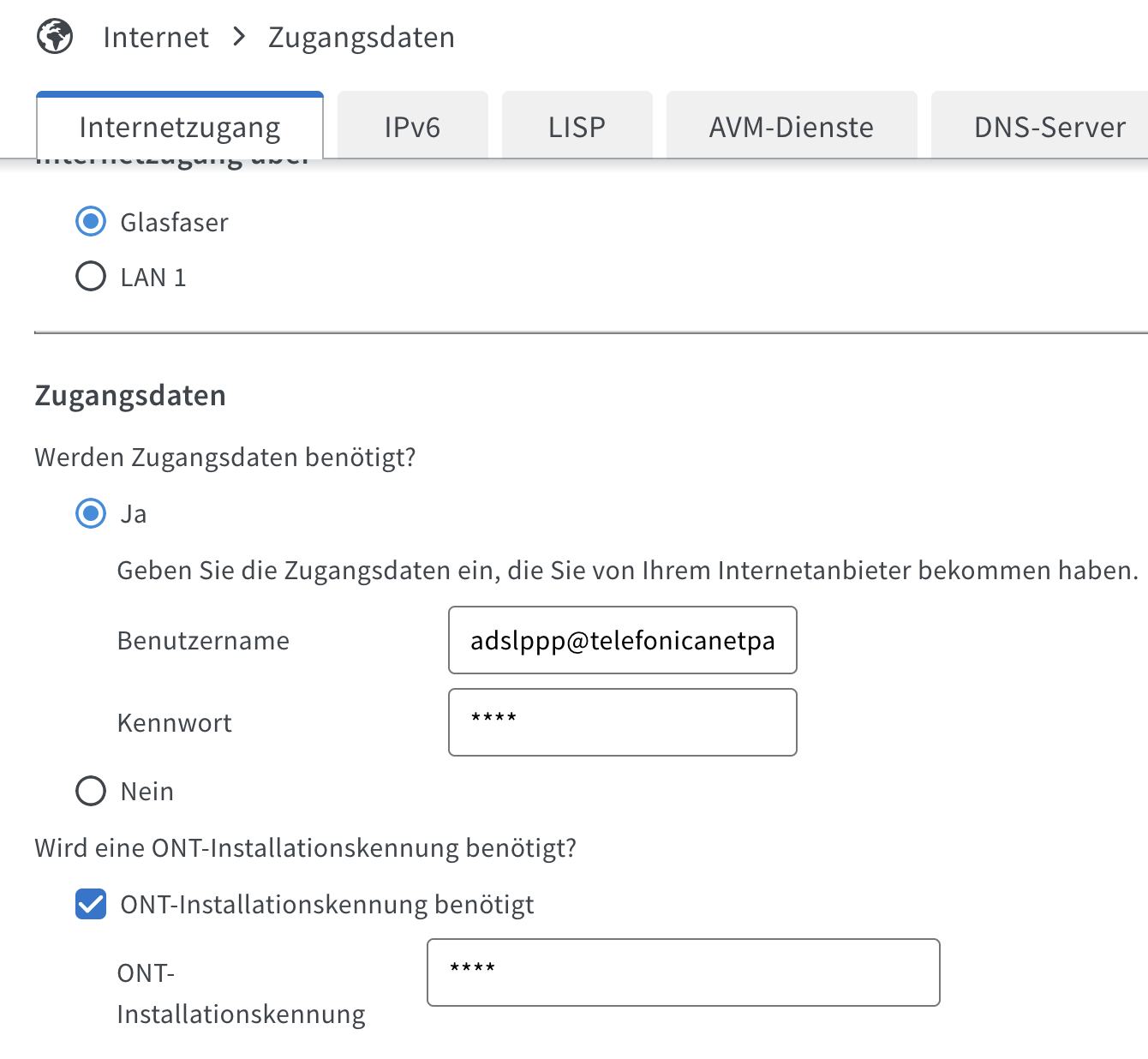The width and height of the screenshot is (1148, 1059).
Task: Click the ONT-Installationskennung input box
Action: (684, 972)
